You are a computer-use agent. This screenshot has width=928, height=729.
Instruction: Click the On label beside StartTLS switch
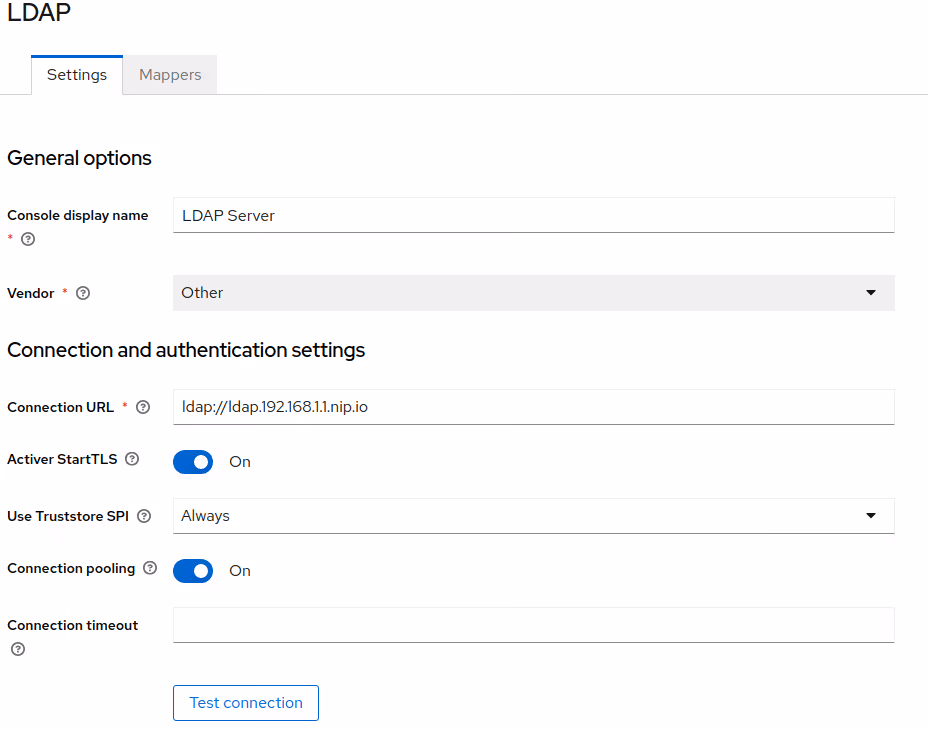point(240,462)
